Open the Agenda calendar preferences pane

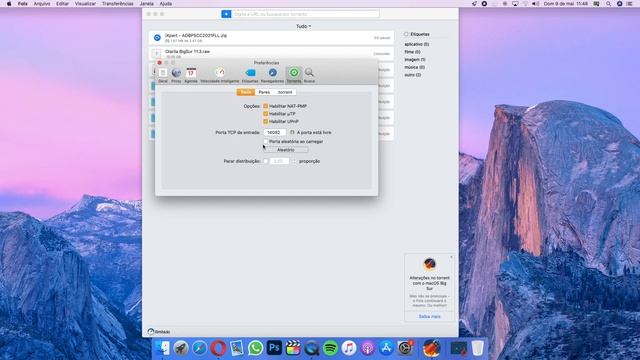pyautogui.click(x=191, y=75)
